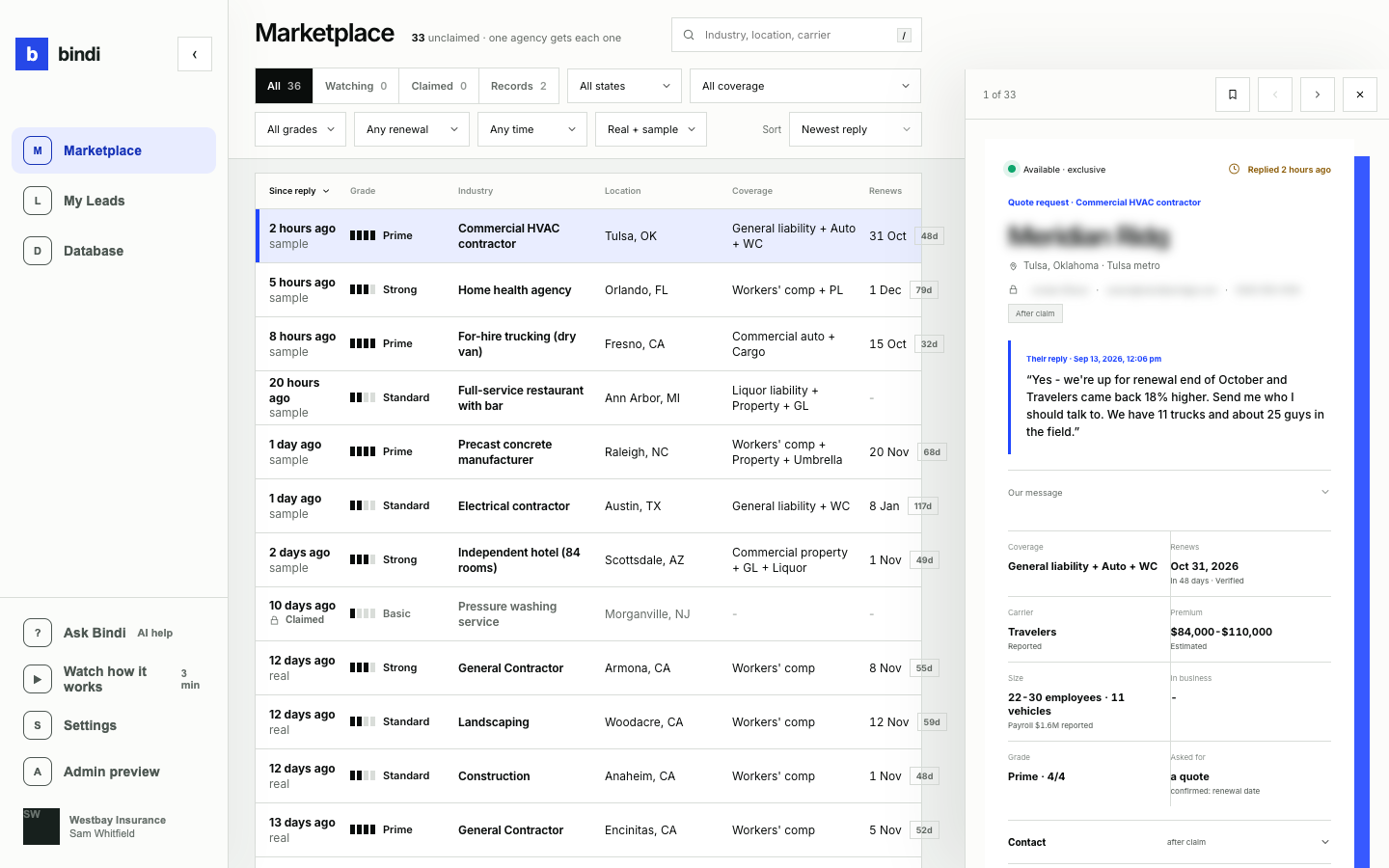Select the Home health agency row
The width and height of the screenshot is (1389, 868).
click(x=588, y=290)
